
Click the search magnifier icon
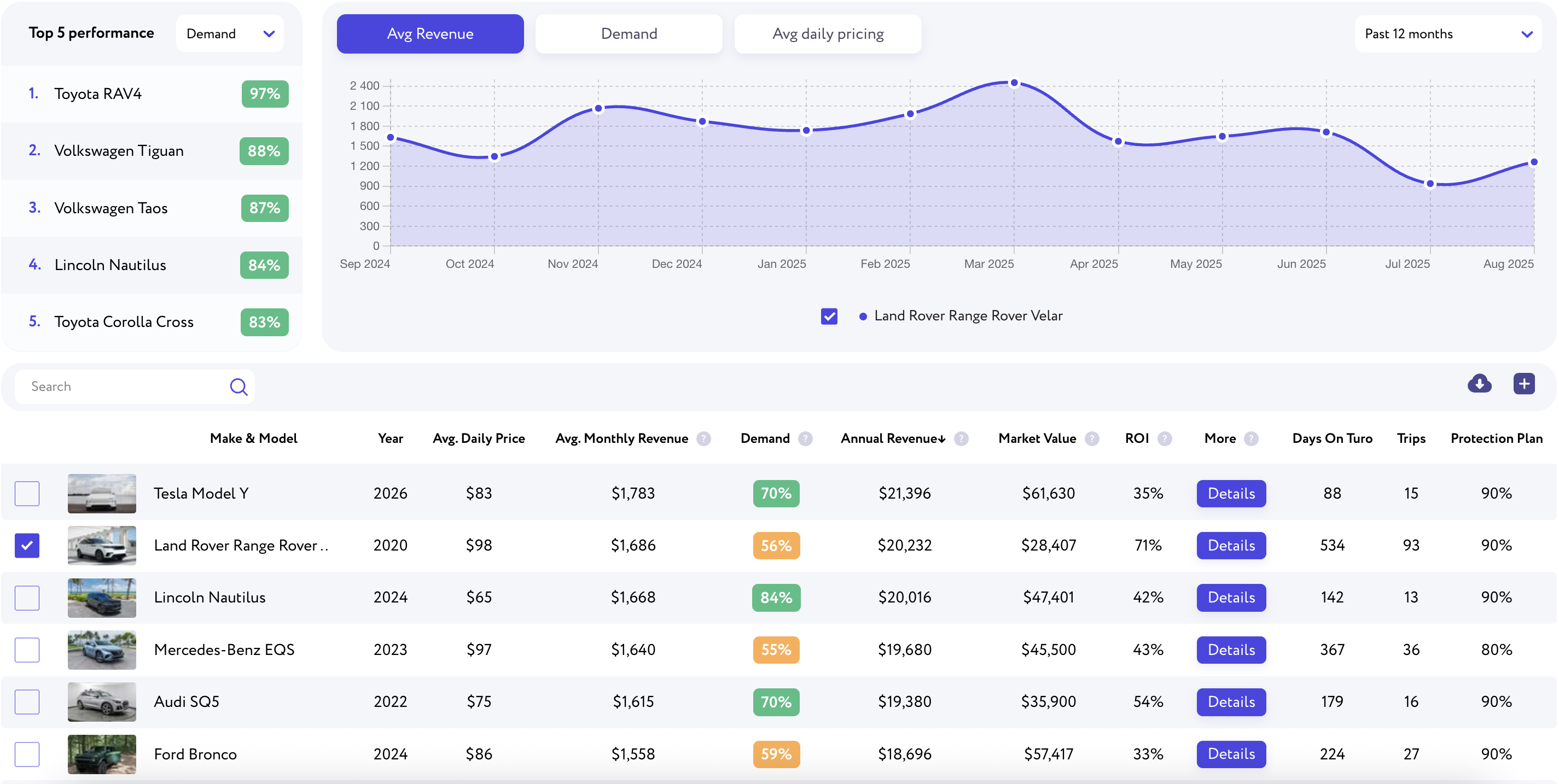238,387
